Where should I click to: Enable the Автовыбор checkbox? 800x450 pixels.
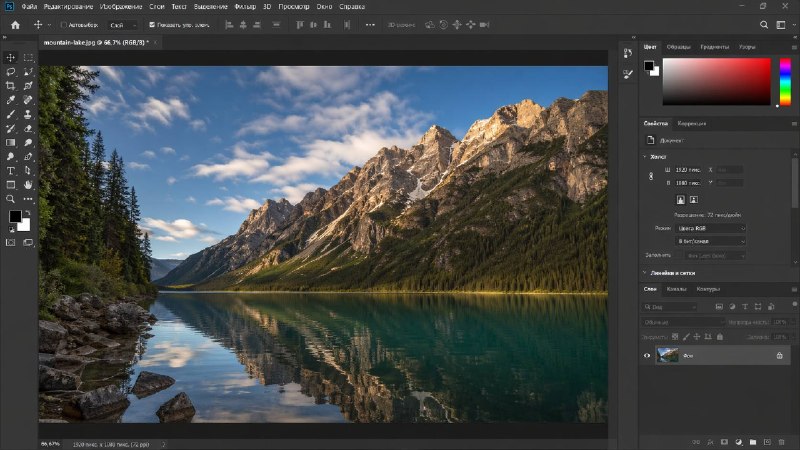(64, 24)
